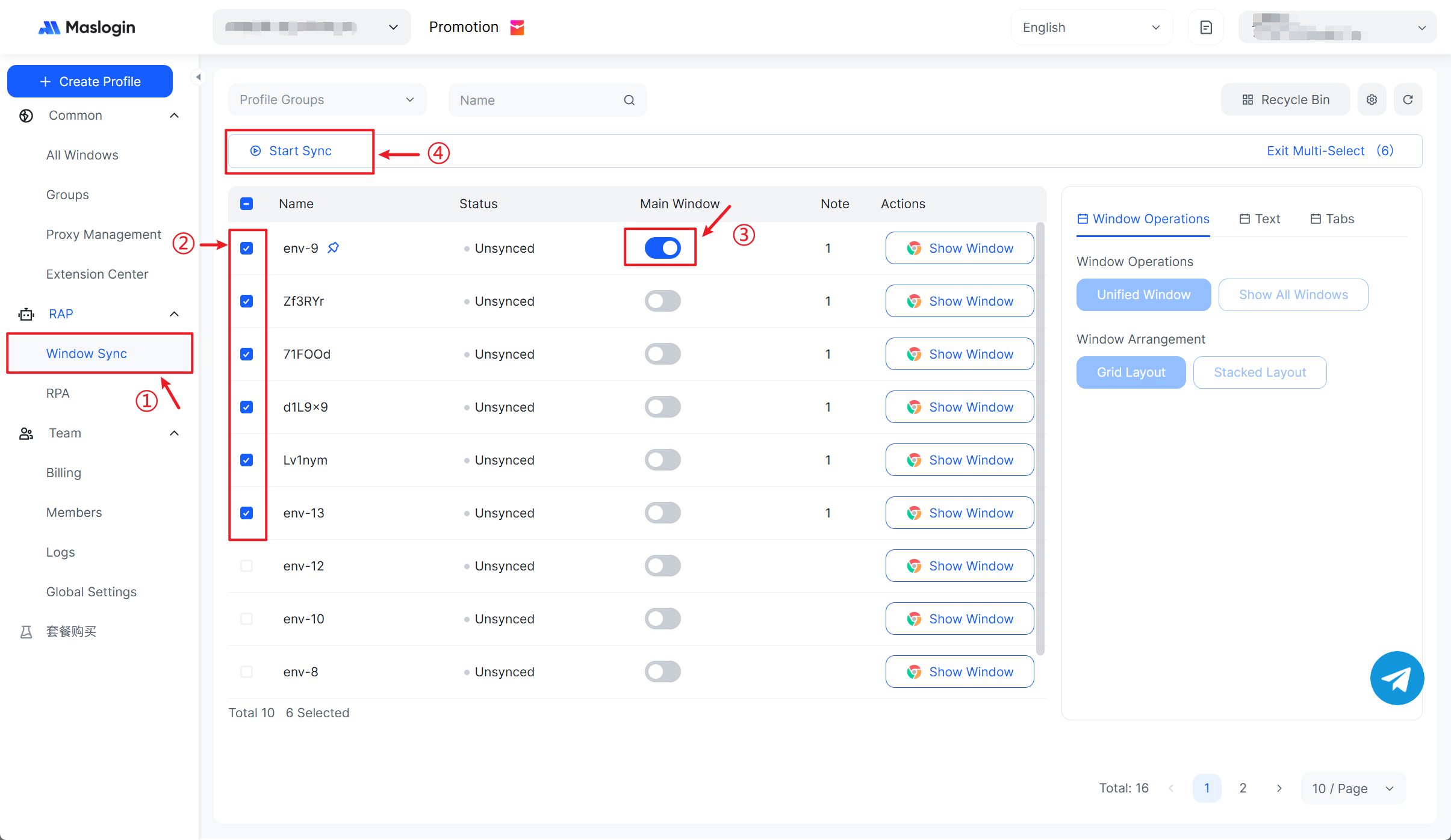
Task: Click the Promotion envelope icon
Action: click(517, 28)
